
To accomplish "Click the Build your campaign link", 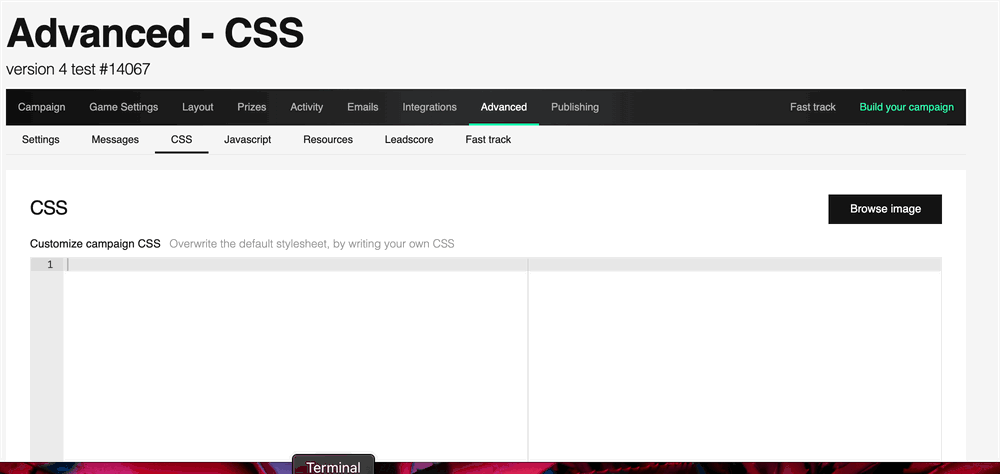I will [x=906, y=107].
